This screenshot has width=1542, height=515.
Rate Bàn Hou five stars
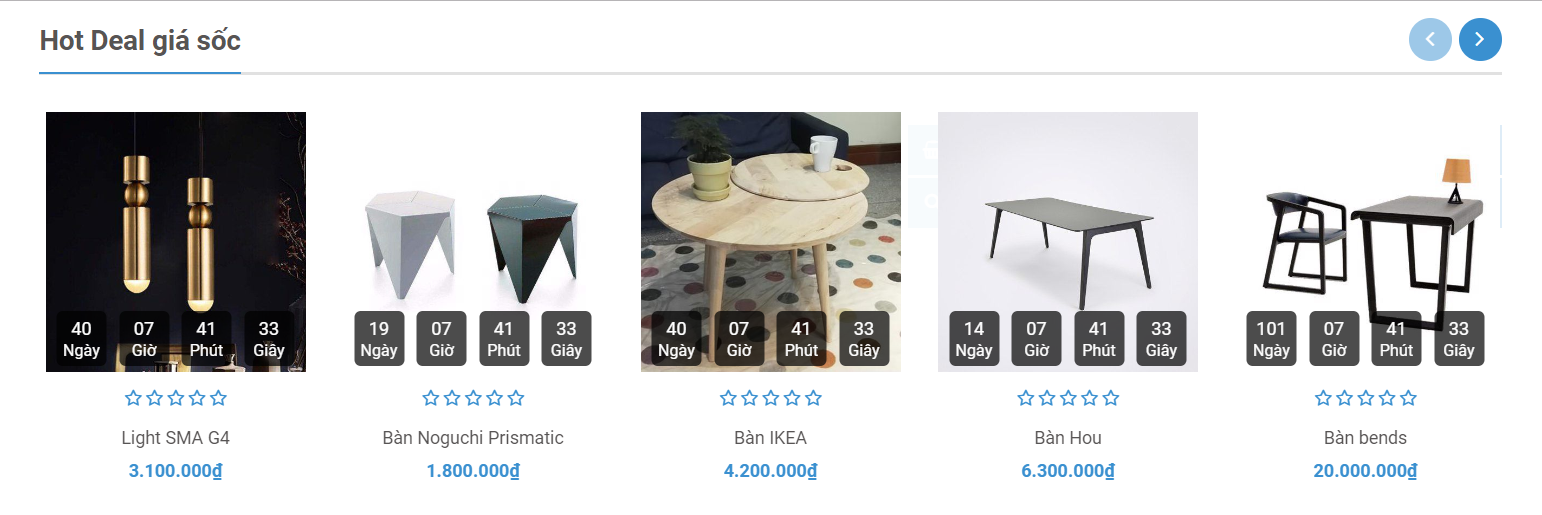1110,398
